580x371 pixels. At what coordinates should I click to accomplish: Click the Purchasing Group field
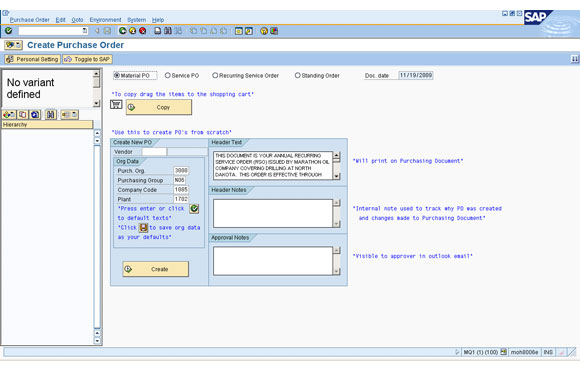tap(179, 180)
